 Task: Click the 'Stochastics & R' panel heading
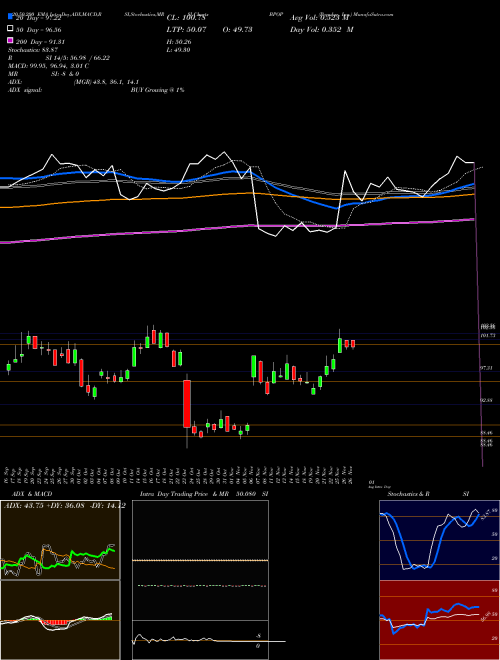click(408, 494)
